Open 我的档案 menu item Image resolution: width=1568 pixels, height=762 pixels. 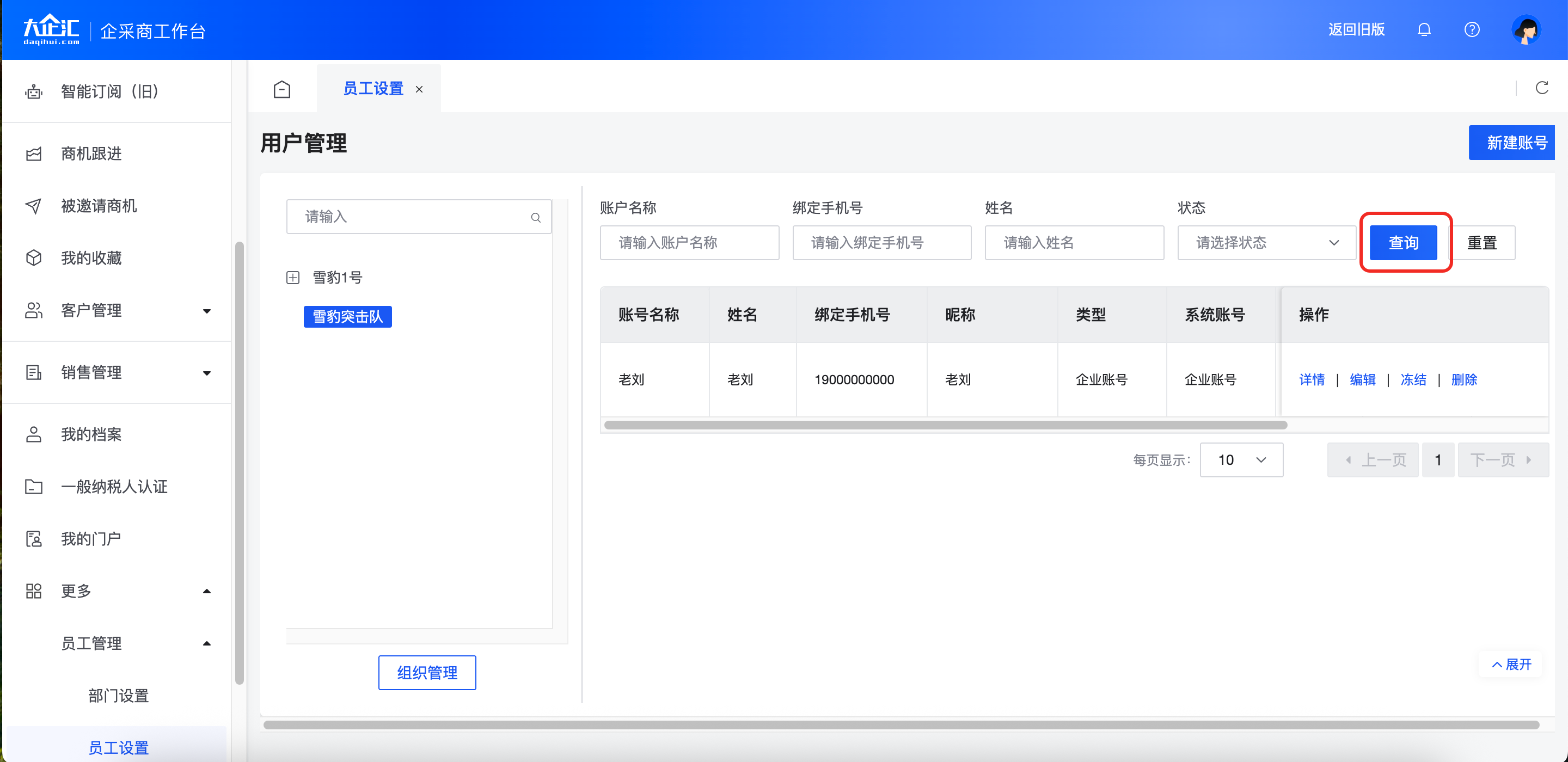click(x=91, y=434)
